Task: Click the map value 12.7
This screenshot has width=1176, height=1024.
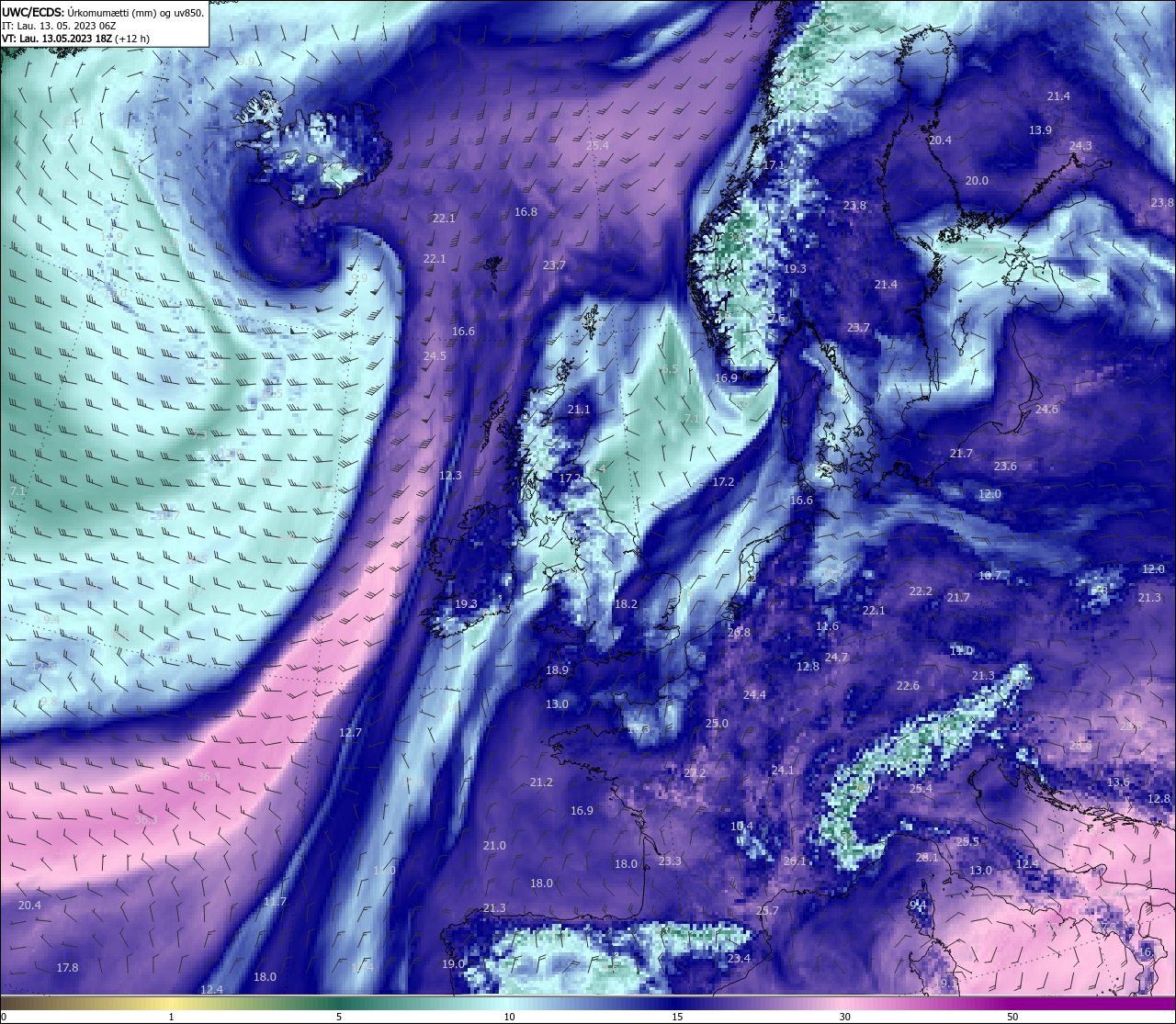Action: click(x=350, y=733)
